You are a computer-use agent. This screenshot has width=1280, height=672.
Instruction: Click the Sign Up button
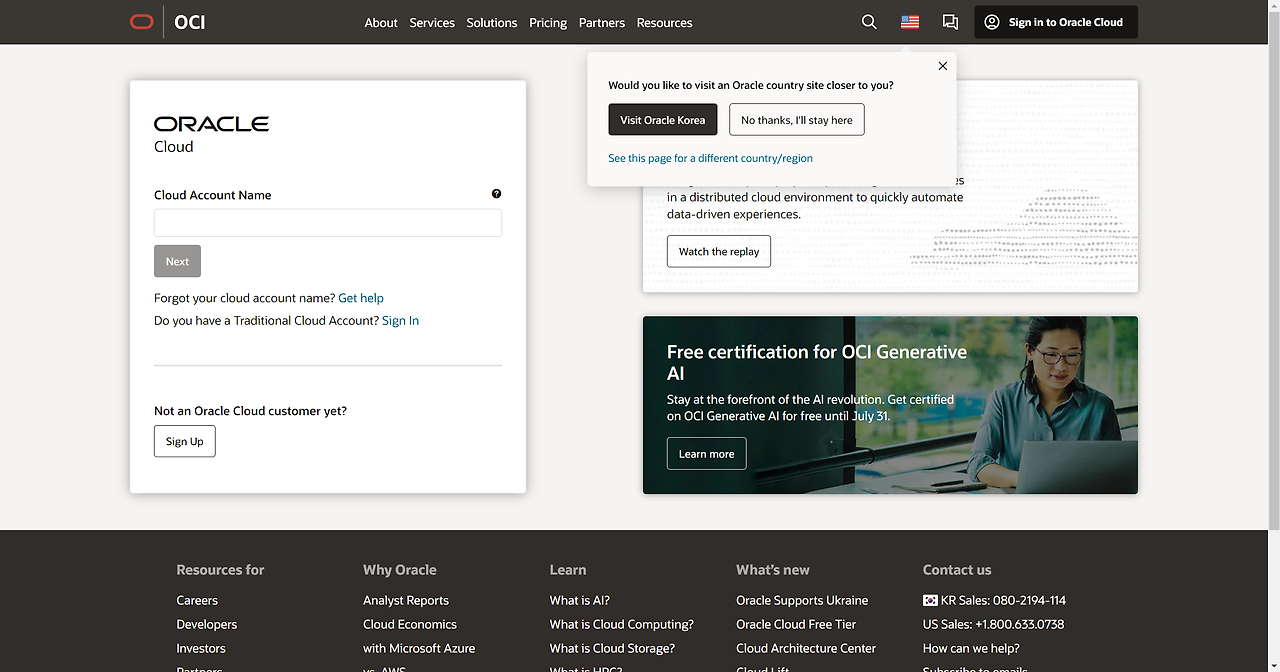185,441
